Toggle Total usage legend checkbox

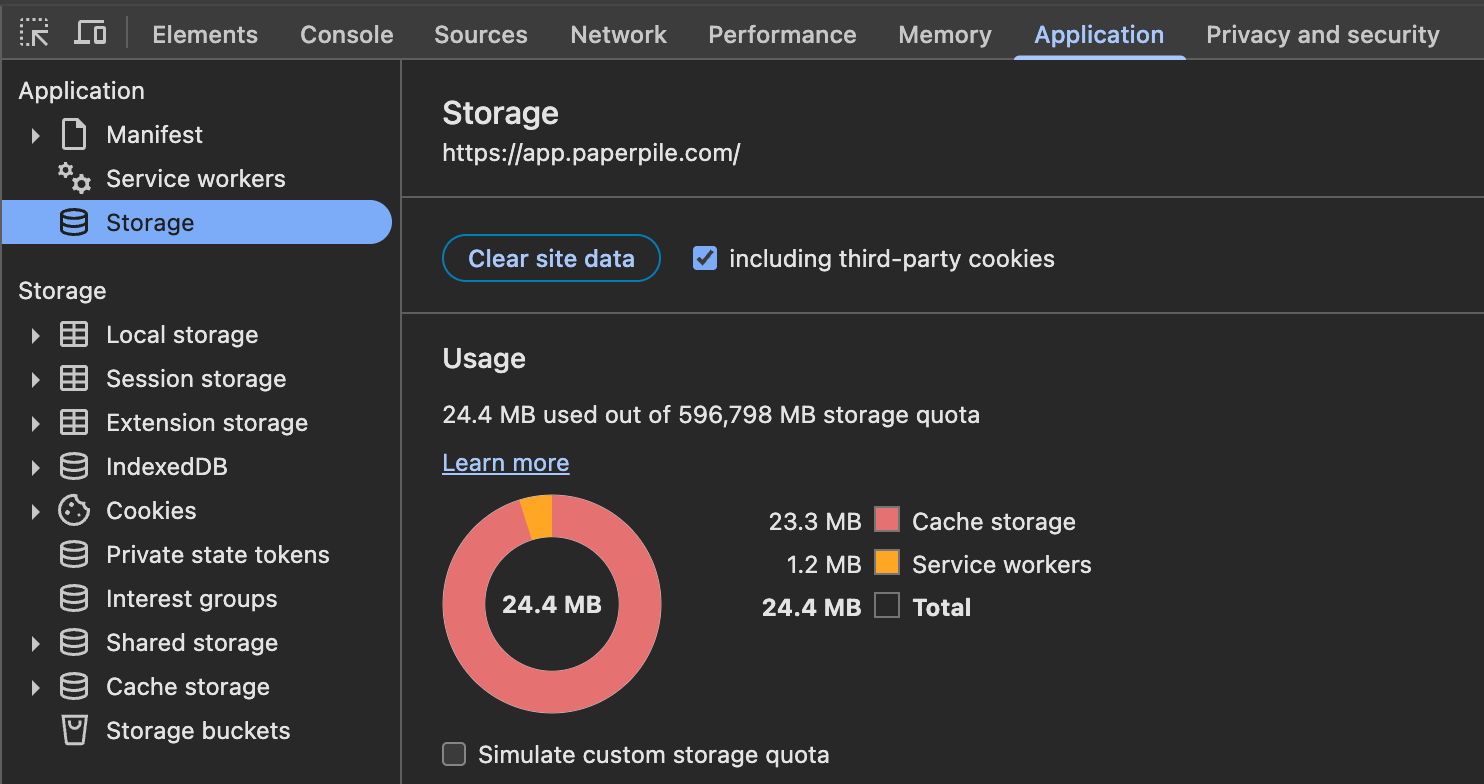887,606
